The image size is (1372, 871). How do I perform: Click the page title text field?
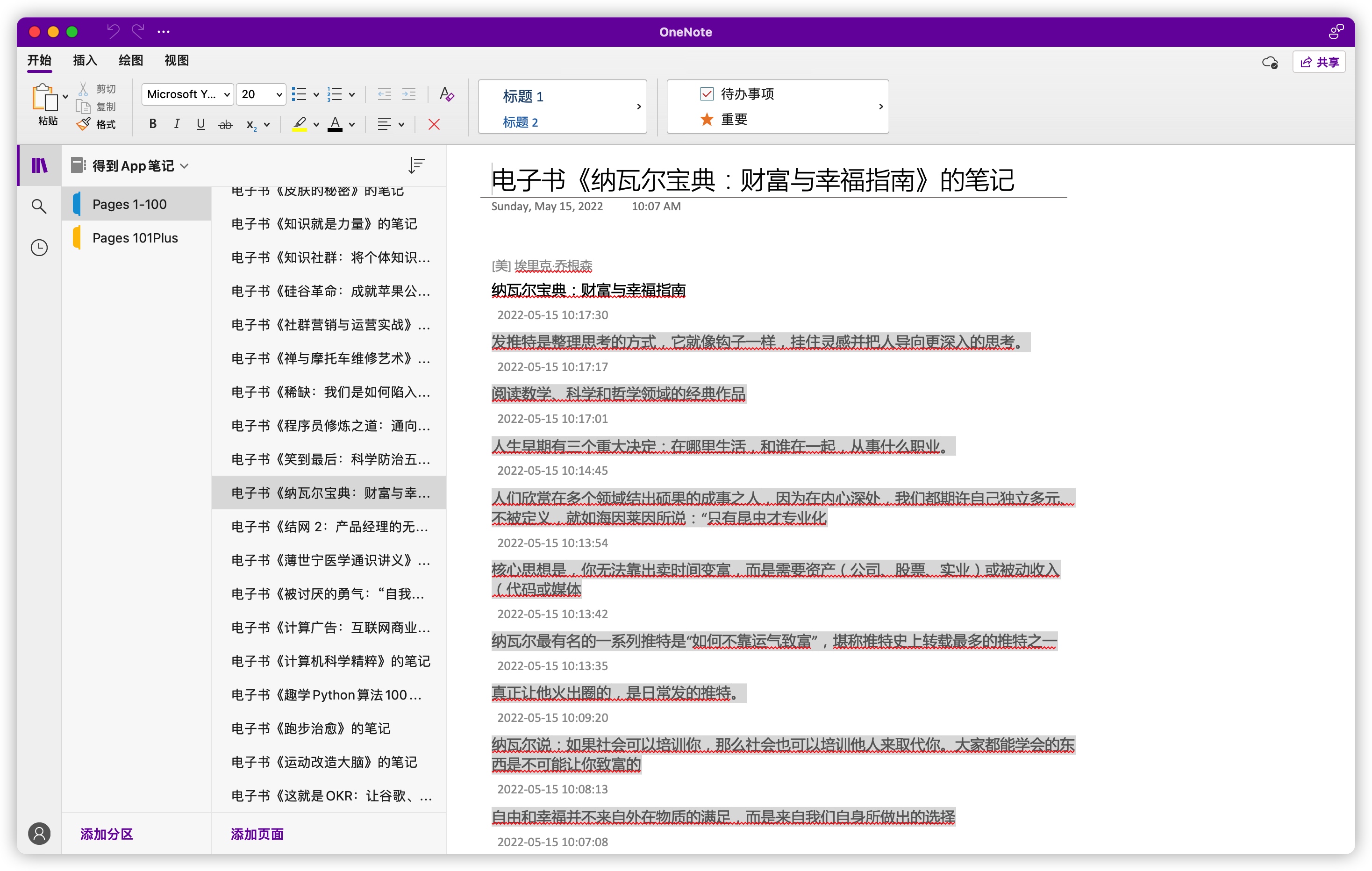pyautogui.click(x=753, y=180)
